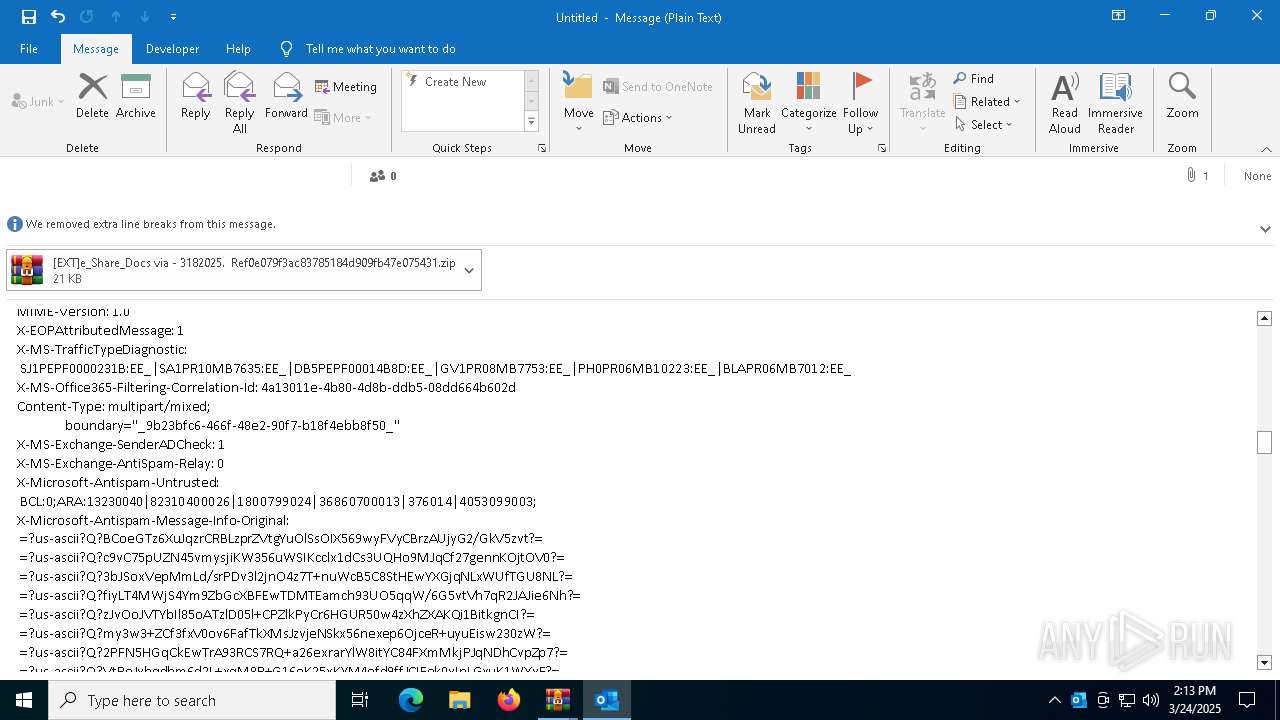Screen dimensions: 1280x720
Task: Open WinRAR from taskbar
Action: click(557, 700)
